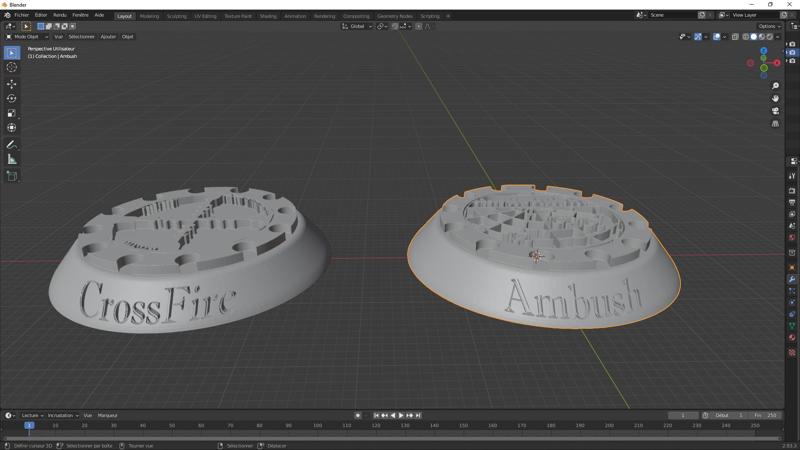Image resolution: width=800 pixels, height=450 pixels.
Task: Open the Fichier menu
Action: (21, 15)
